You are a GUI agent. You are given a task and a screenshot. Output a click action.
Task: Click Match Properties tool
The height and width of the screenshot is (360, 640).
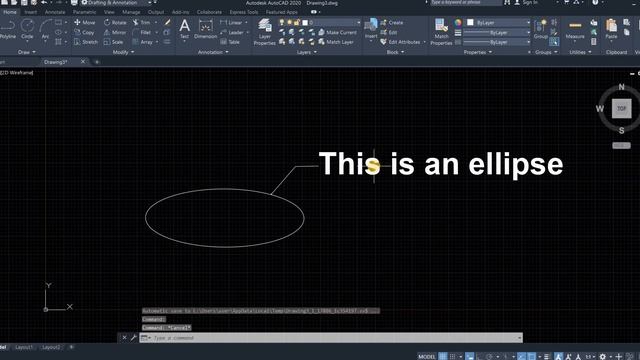pyautogui.click(x=441, y=32)
